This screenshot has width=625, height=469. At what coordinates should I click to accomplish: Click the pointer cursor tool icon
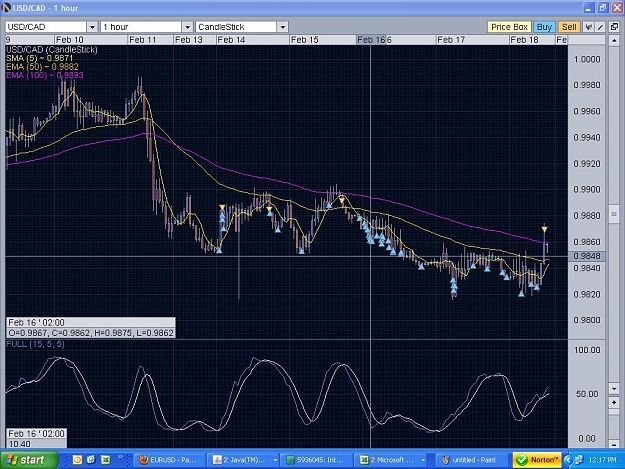tap(588, 27)
